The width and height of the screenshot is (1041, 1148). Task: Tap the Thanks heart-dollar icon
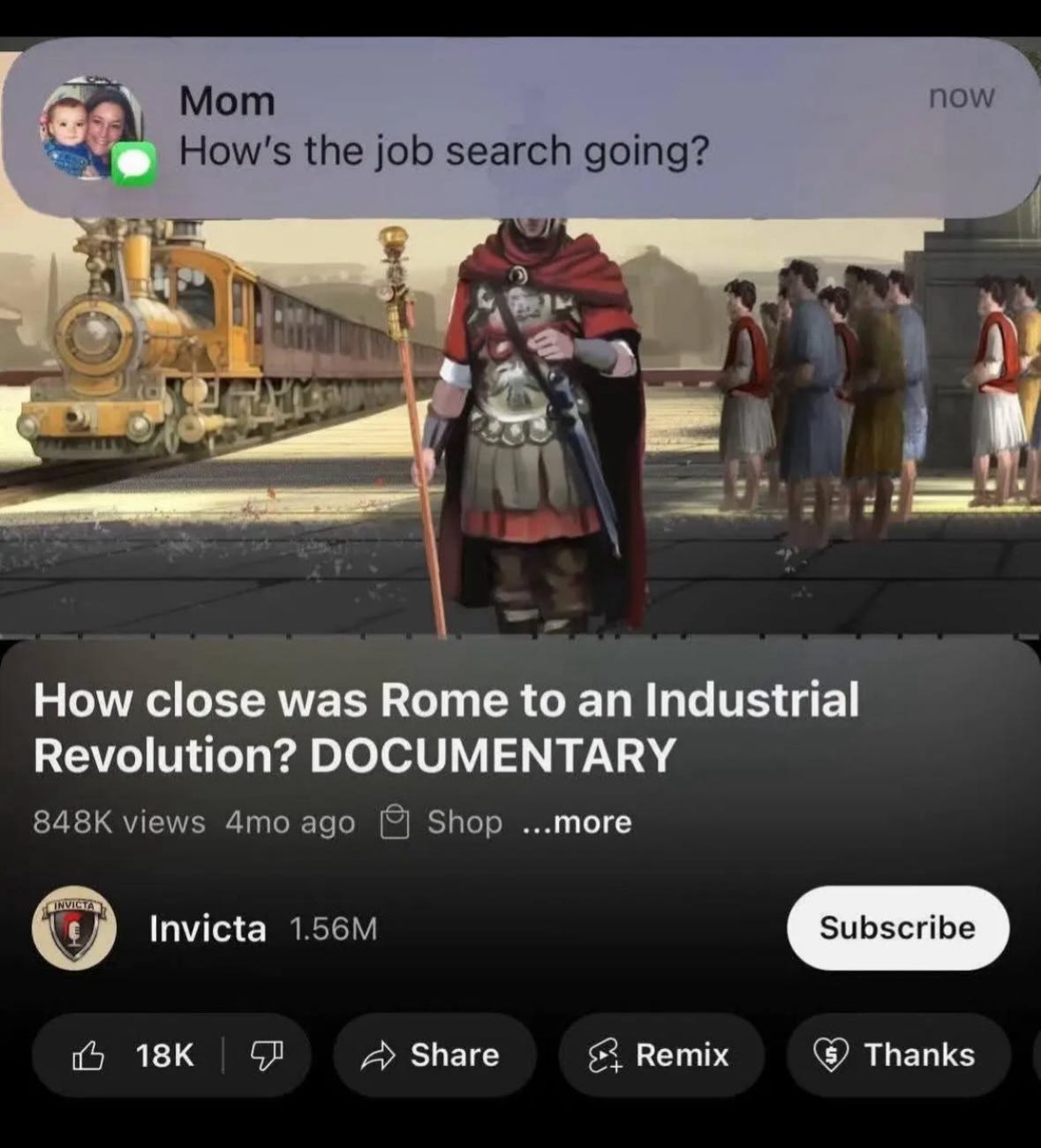click(x=830, y=1054)
